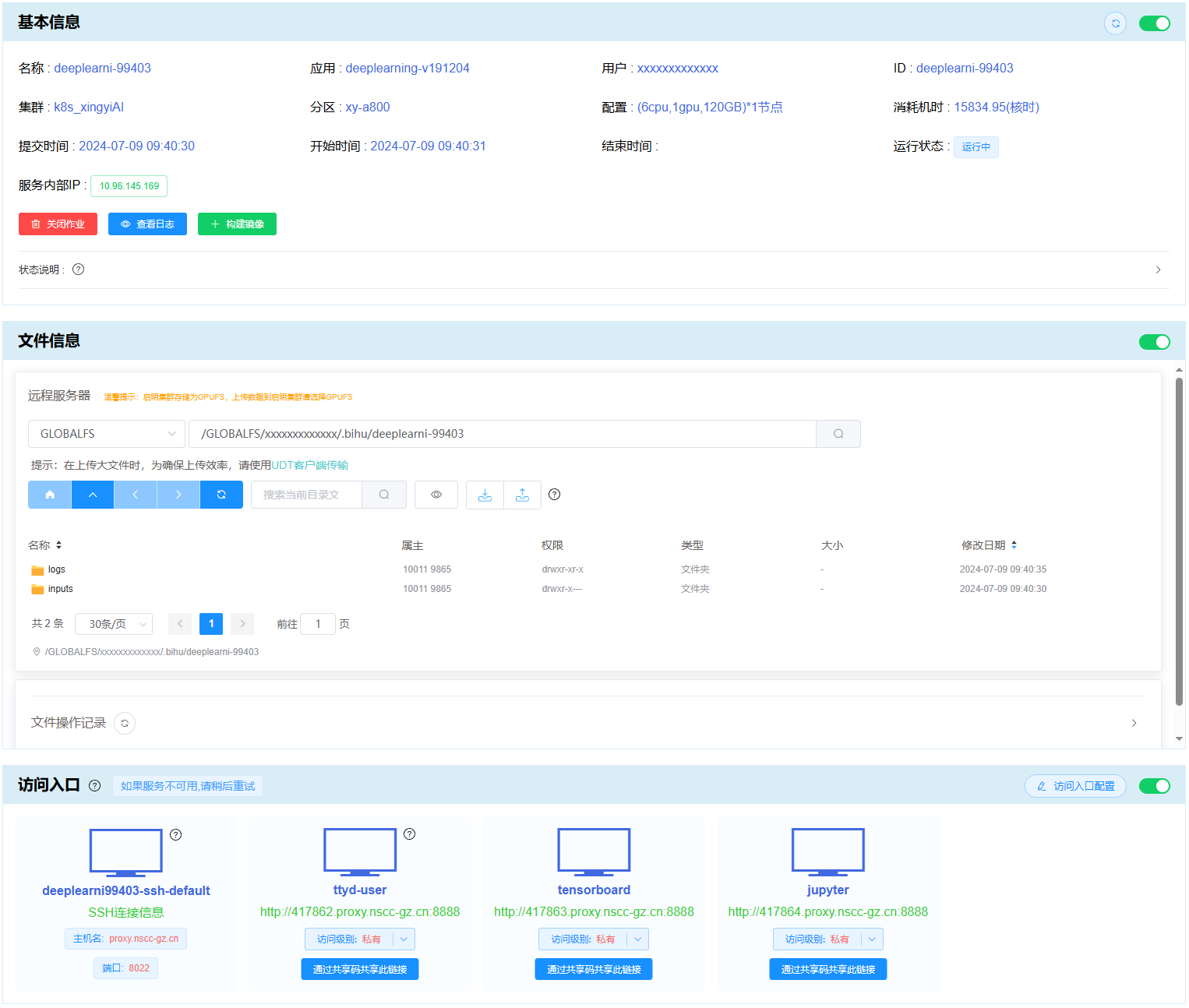Share tensorboard link via share code
This screenshot has width=1189, height=1008.
pos(594,970)
